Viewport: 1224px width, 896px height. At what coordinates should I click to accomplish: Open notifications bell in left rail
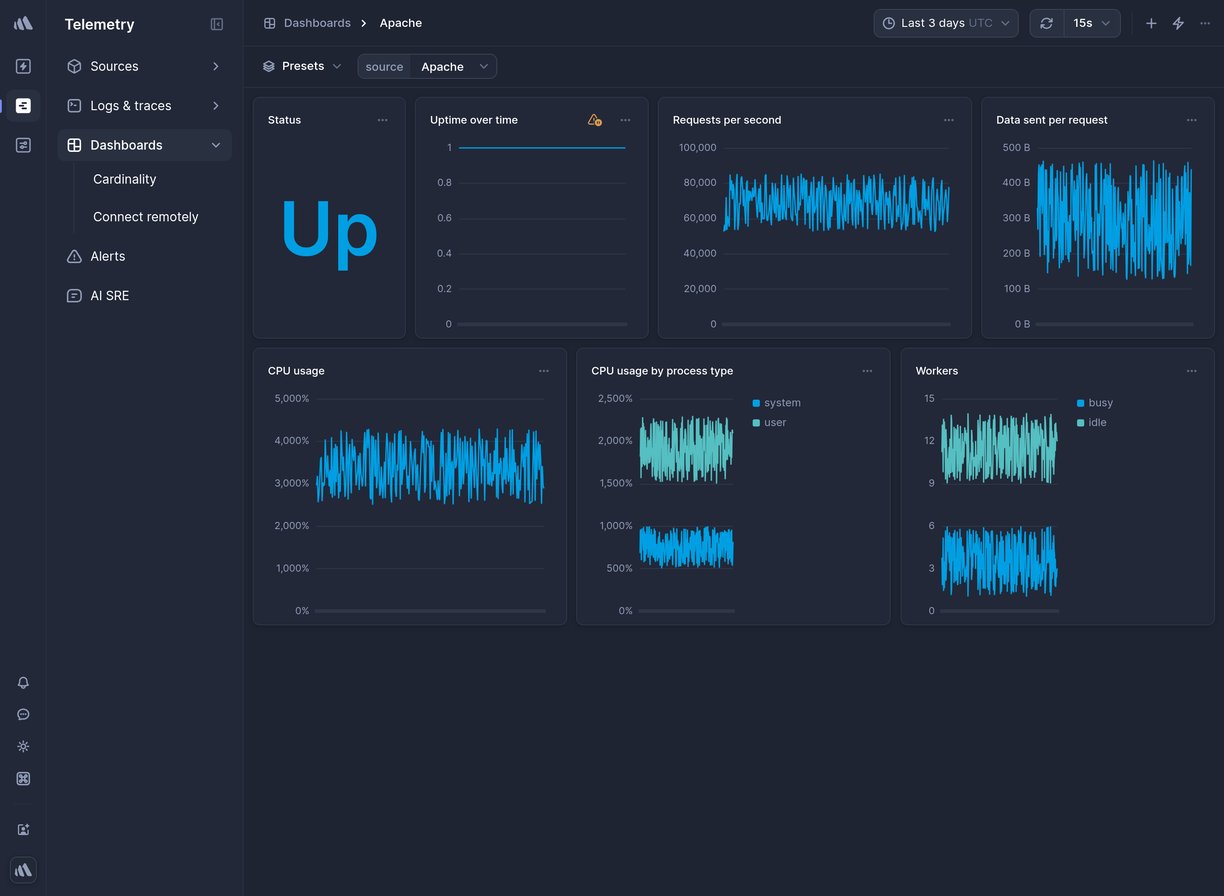point(23,683)
